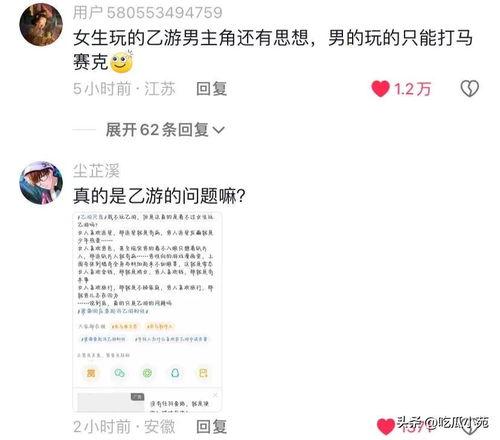Tap the broken-heart dislike on first comment
This screenshot has height=440, width=500.
[470, 89]
